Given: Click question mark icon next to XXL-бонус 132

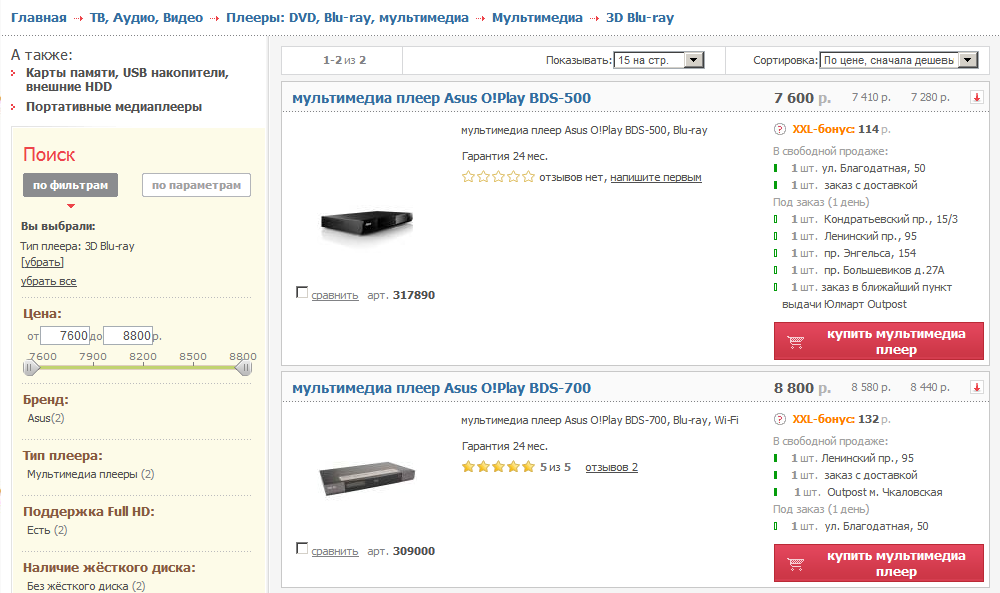Looking at the screenshot, I should pos(780,419).
